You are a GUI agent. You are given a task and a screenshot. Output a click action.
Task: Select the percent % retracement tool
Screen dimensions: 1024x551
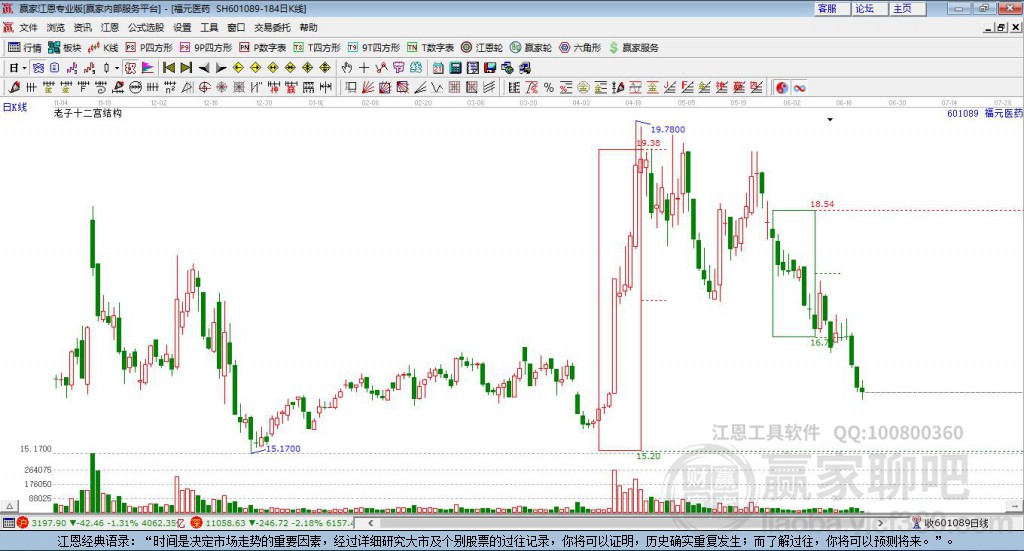click(549, 87)
